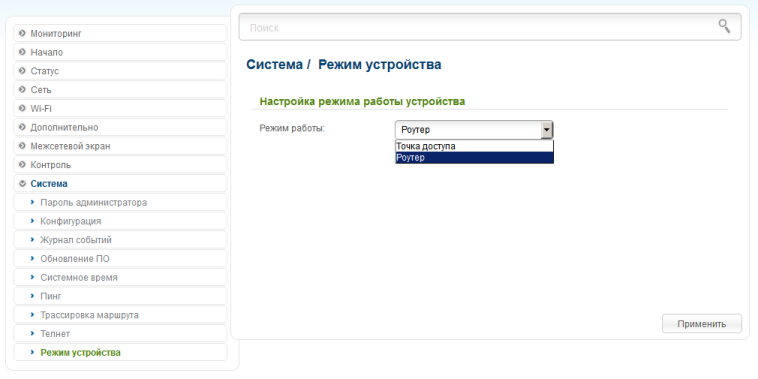This screenshot has height=379, width=758.
Task: Open the Дополнительно menu section
Action: pyautogui.click(x=120, y=127)
